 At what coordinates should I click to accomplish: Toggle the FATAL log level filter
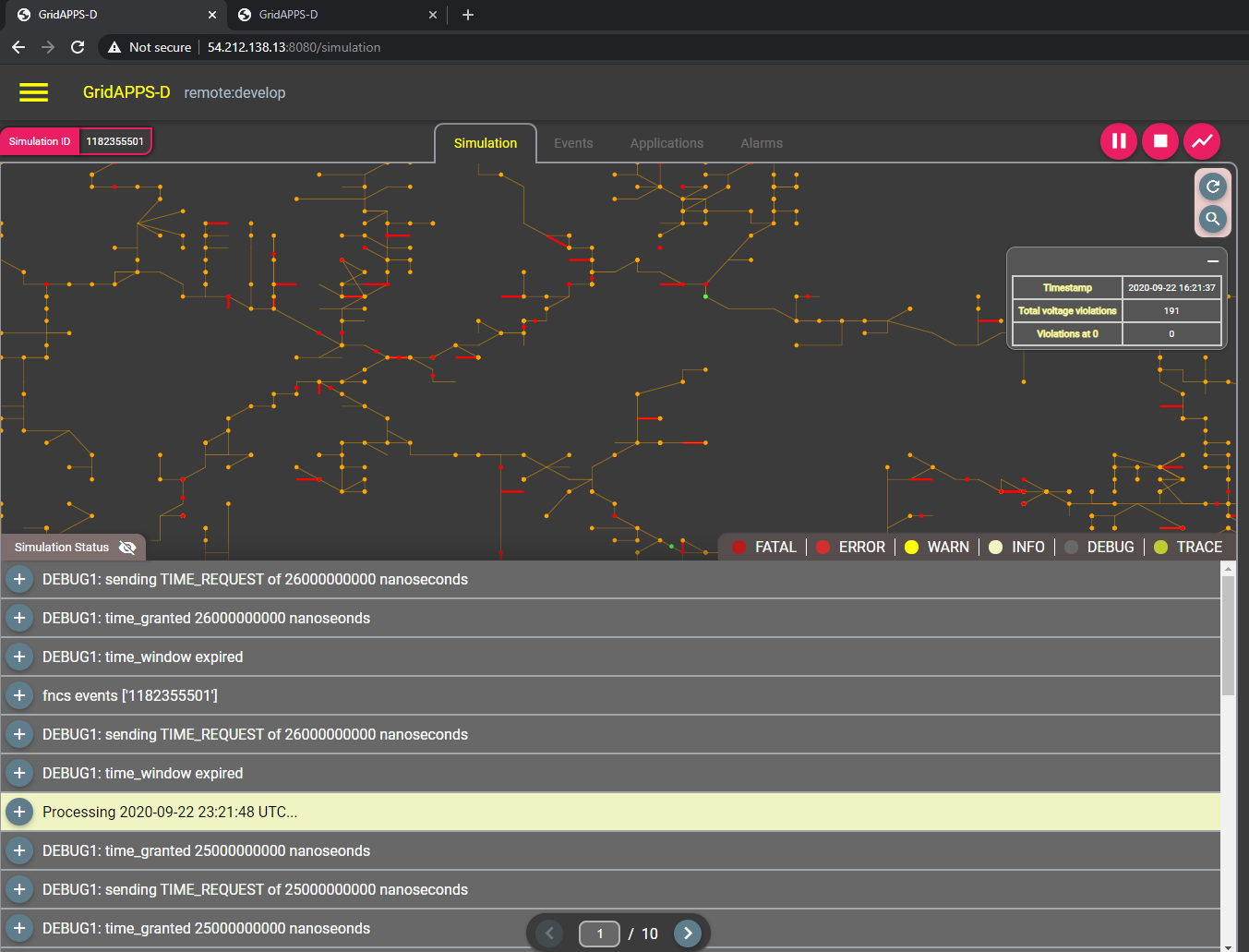point(764,548)
